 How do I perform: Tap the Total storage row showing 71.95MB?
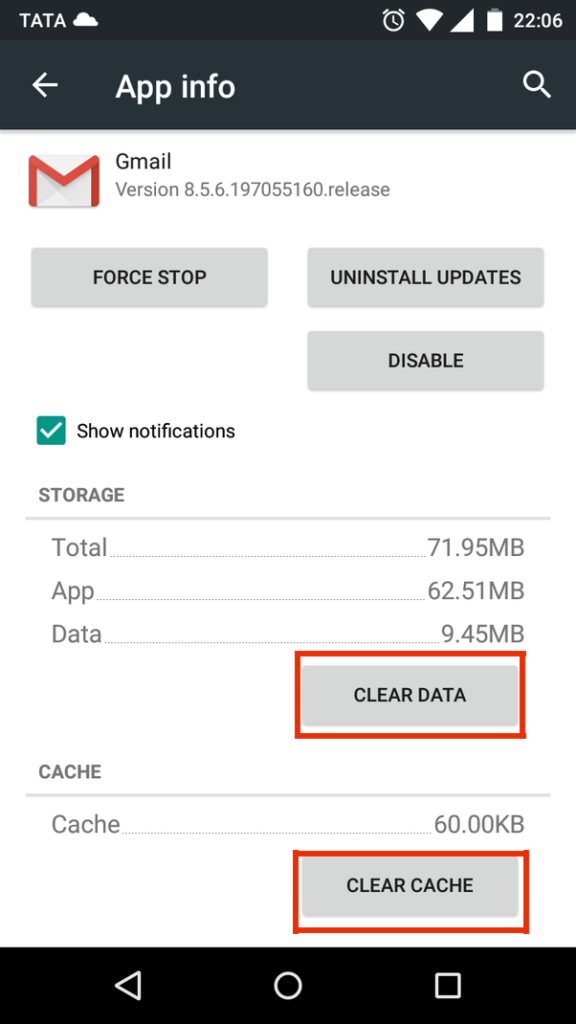click(288, 547)
